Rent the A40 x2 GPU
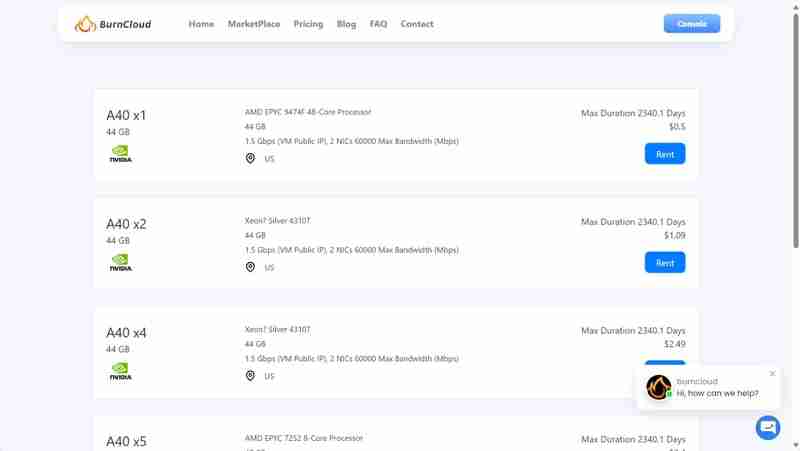The height and width of the screenshot is (451, 800). tap(665, 263)
